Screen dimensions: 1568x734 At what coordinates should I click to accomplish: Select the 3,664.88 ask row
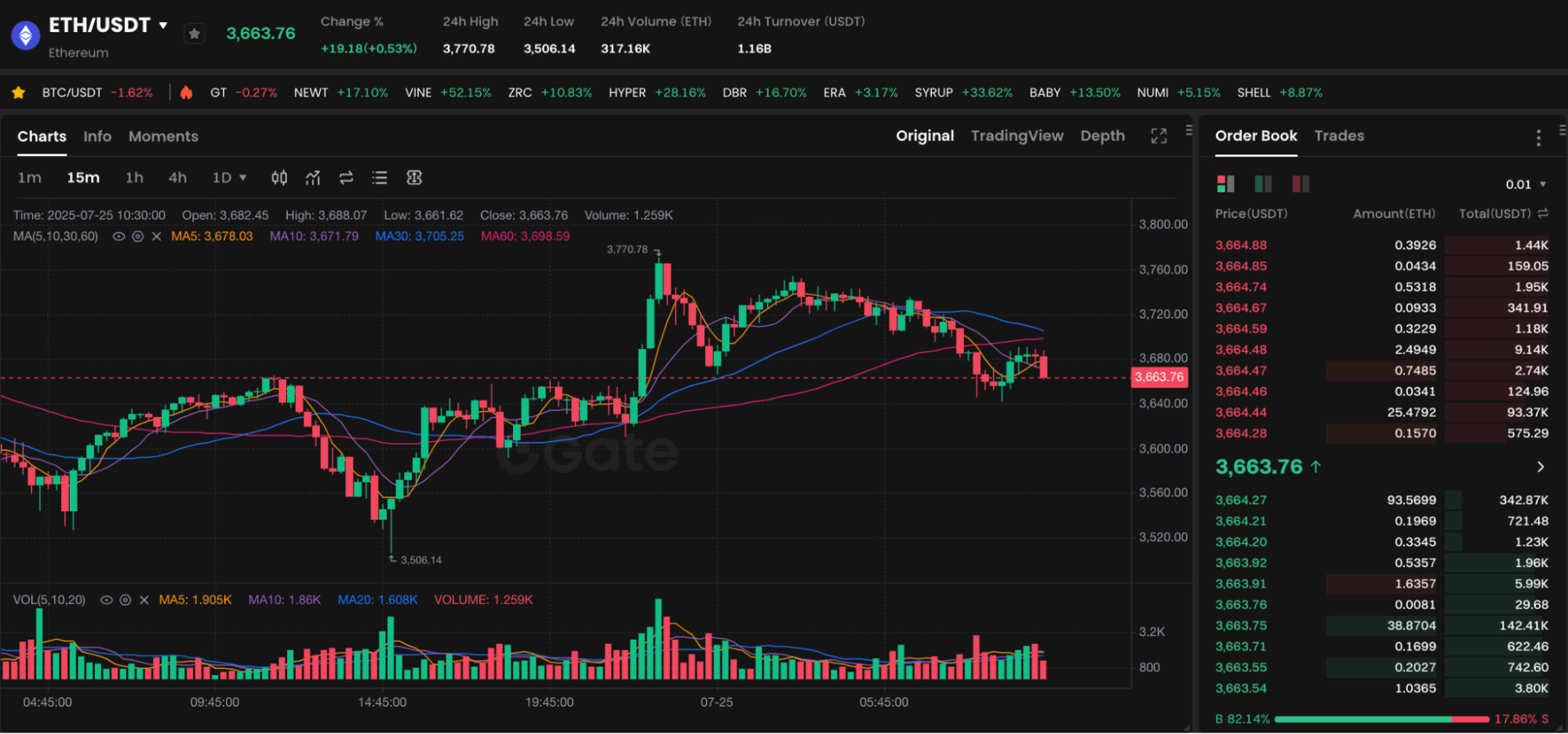point(1381,245)
